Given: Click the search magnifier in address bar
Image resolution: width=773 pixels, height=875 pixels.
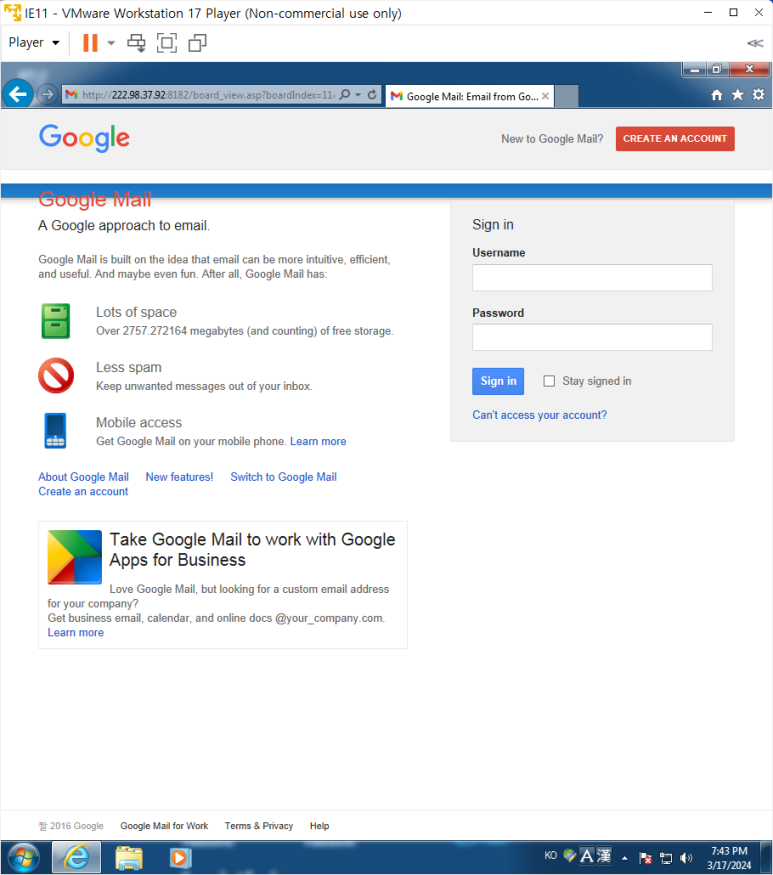Looking at the screenshot, I should [345, 94].
